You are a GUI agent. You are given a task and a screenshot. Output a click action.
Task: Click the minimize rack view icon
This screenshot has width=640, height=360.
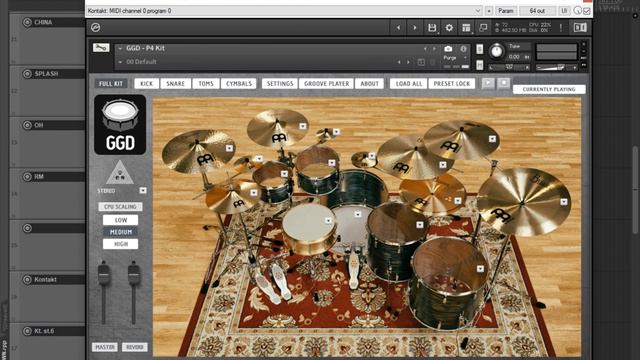point(483,28)
